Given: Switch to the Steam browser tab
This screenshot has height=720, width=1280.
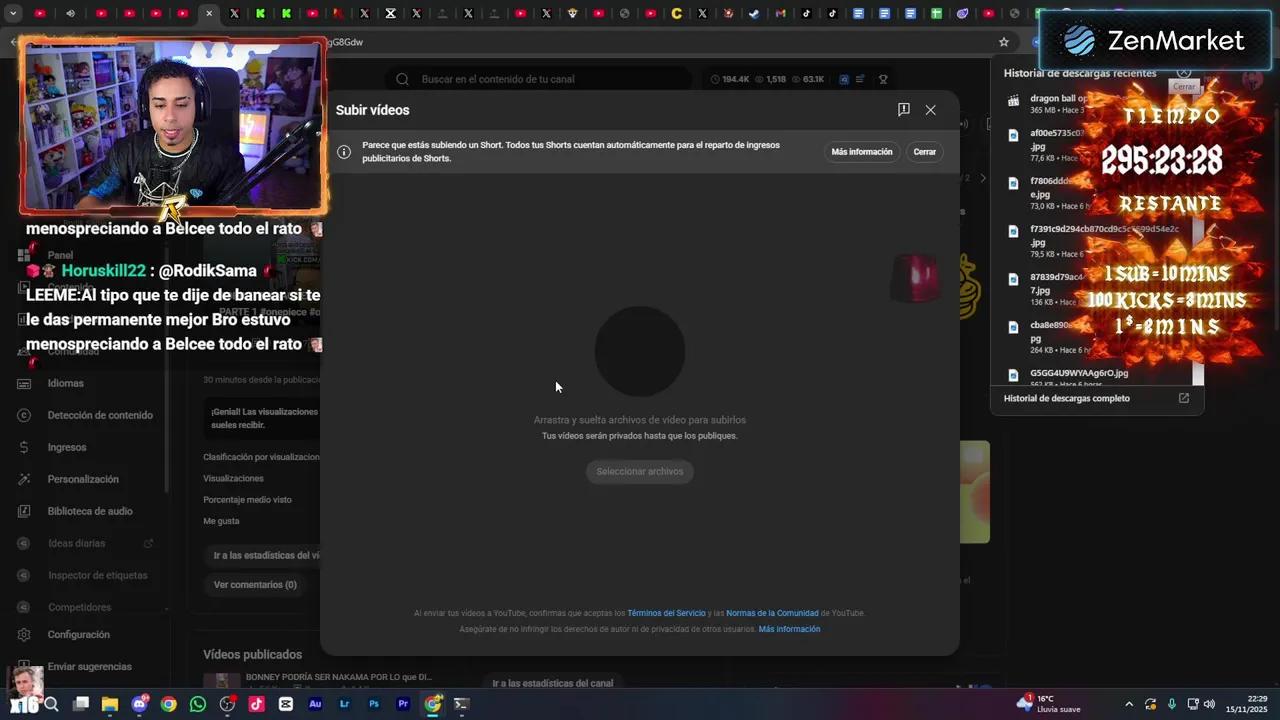Looking at the screenshot, I should click(754, 13).
